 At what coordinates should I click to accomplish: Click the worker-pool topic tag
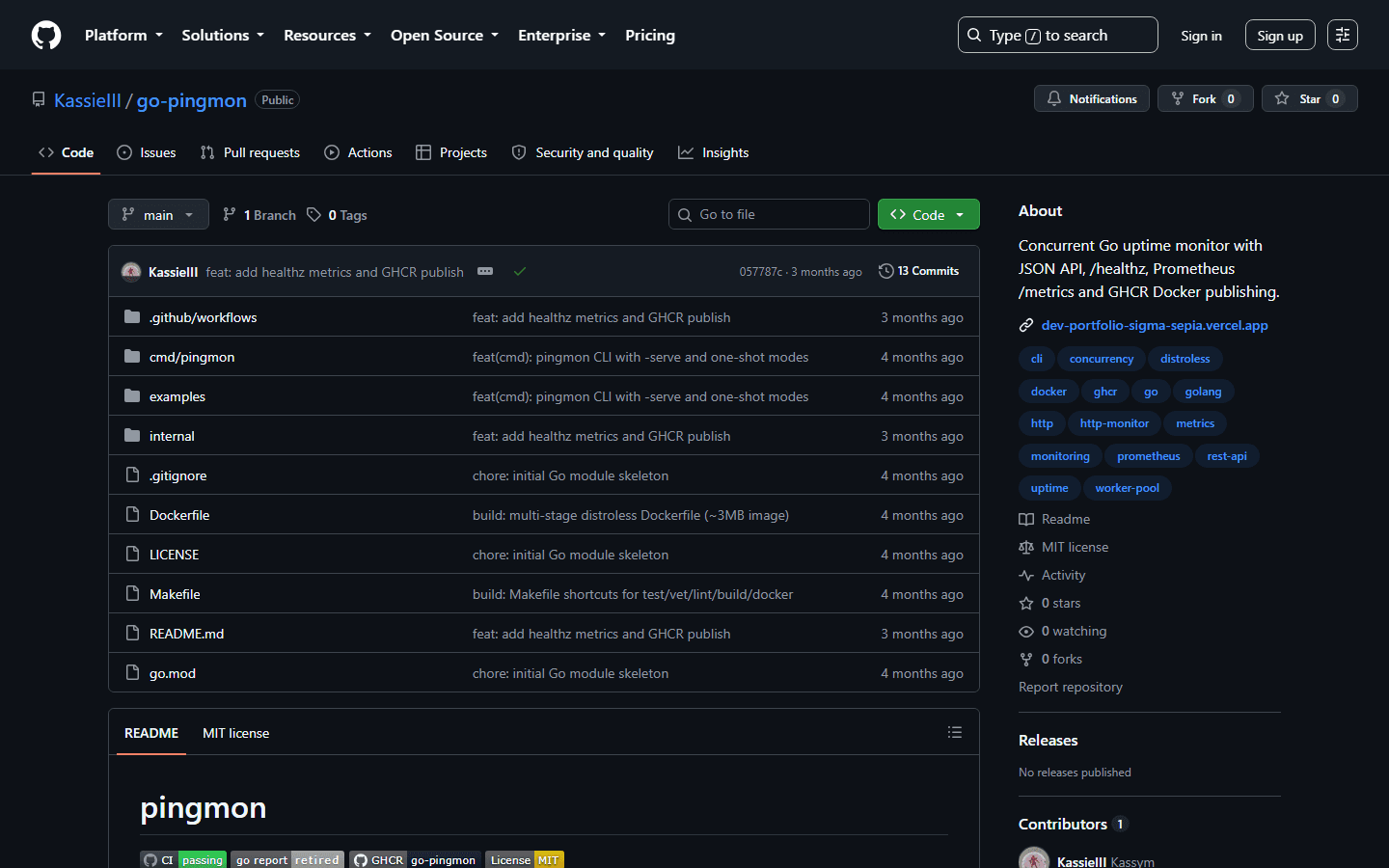pos(1127,488)
